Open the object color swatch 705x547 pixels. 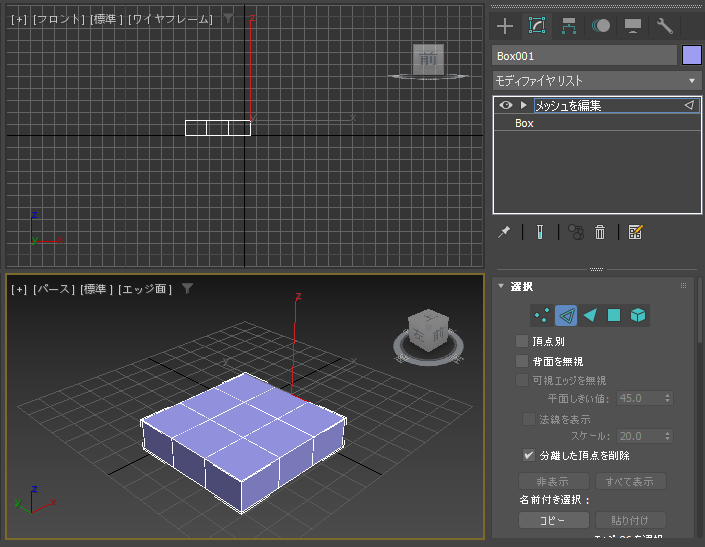pyautogui.click(x=692, y=56)
